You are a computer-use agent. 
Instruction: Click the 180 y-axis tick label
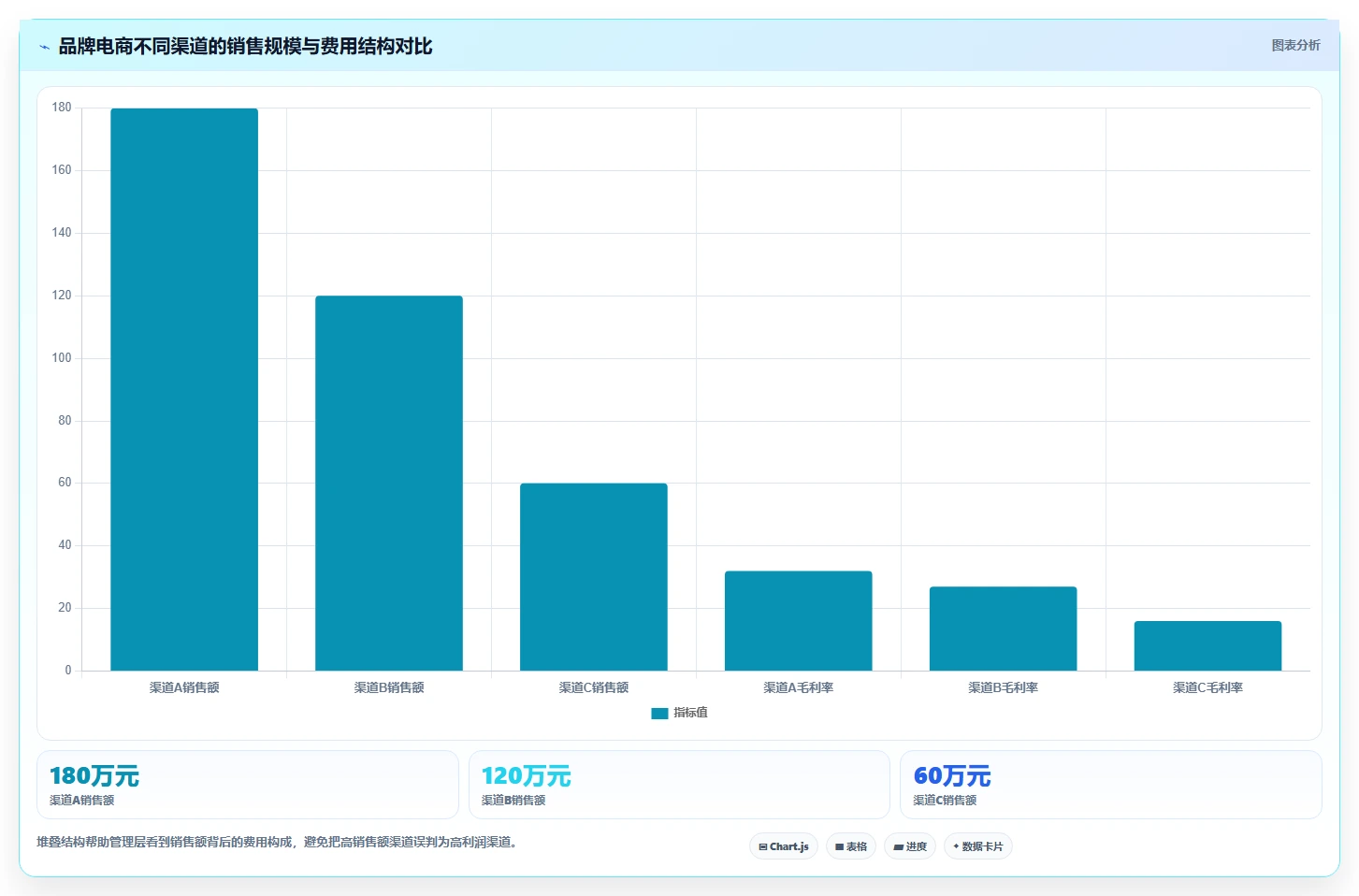pos(62,108)
